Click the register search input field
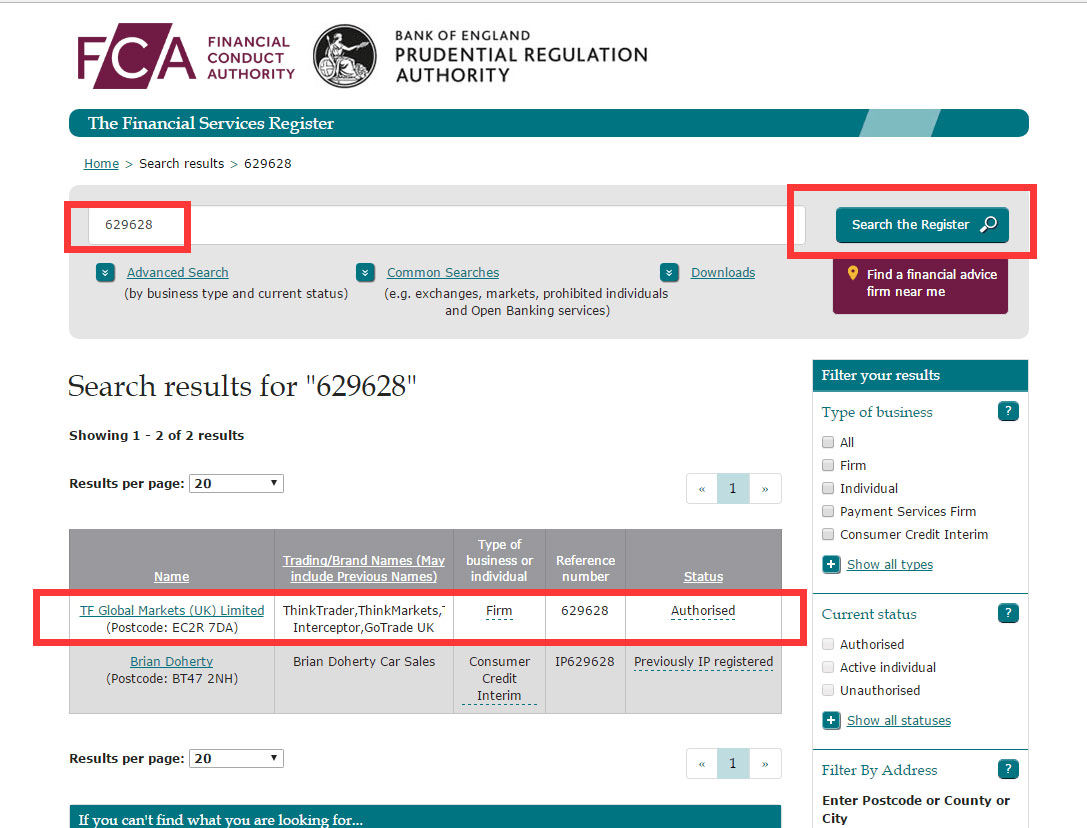 click(446, 225)
